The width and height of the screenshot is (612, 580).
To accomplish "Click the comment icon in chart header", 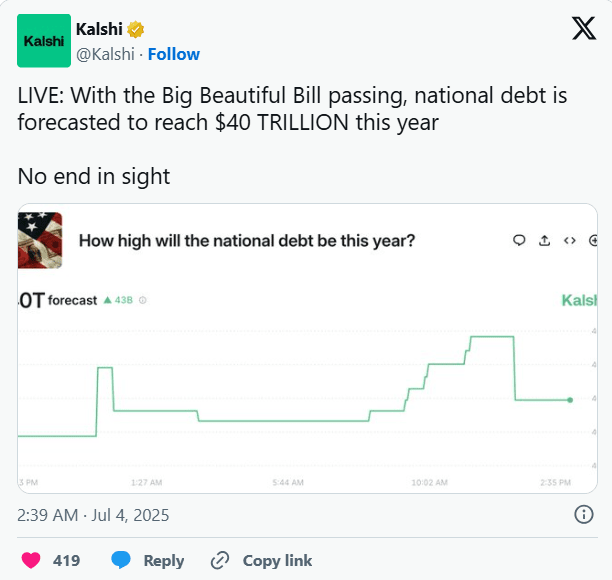I will point(519,240).
